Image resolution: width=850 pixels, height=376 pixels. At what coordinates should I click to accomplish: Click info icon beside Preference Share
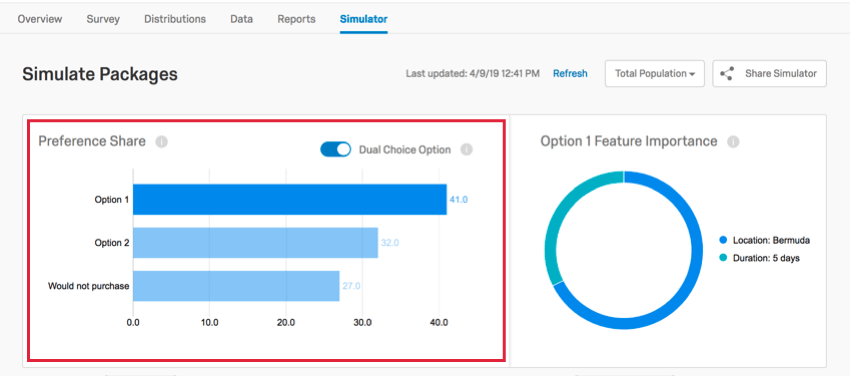pos(162,142)
